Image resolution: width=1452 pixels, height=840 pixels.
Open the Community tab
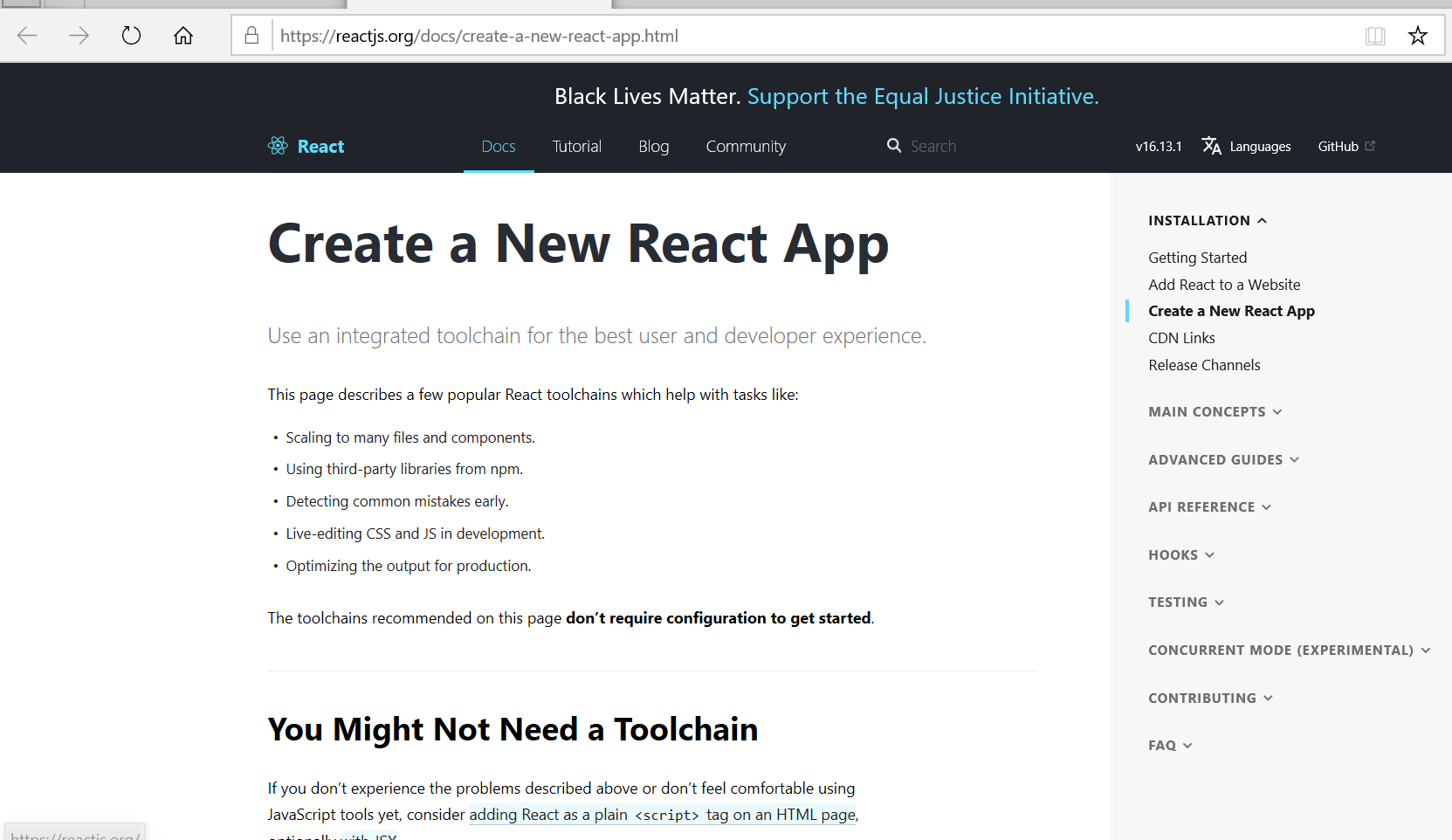click(746, 147)
